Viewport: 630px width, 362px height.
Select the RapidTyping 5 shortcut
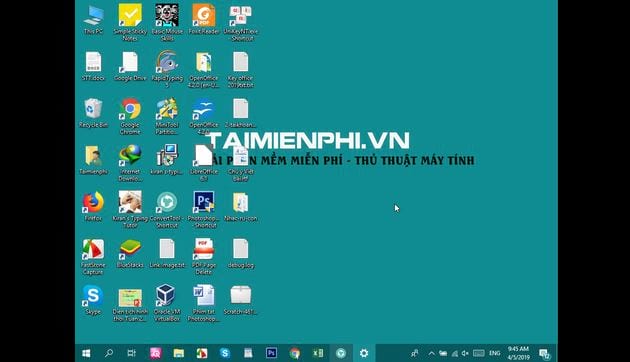tap(167, 69)
